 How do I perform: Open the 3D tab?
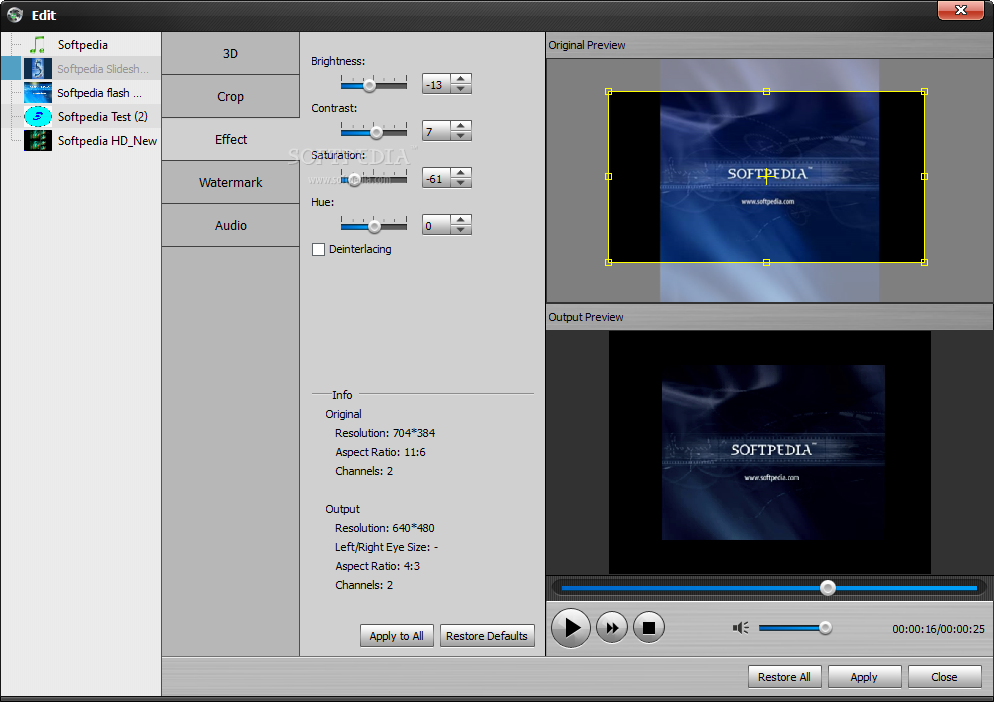coord(230,54)
